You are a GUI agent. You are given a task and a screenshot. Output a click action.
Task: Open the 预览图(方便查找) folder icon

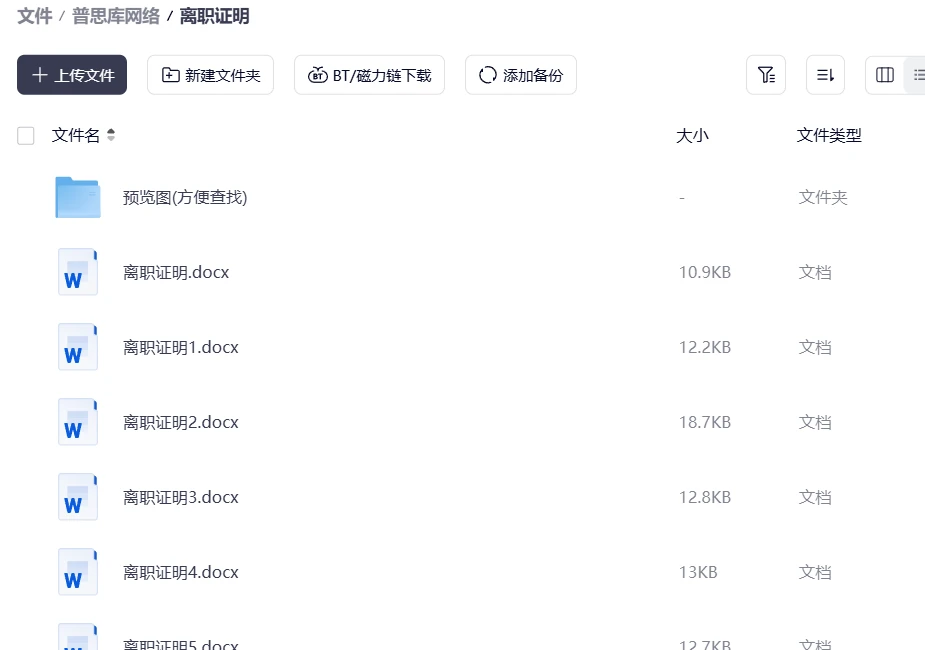[78, 197]
